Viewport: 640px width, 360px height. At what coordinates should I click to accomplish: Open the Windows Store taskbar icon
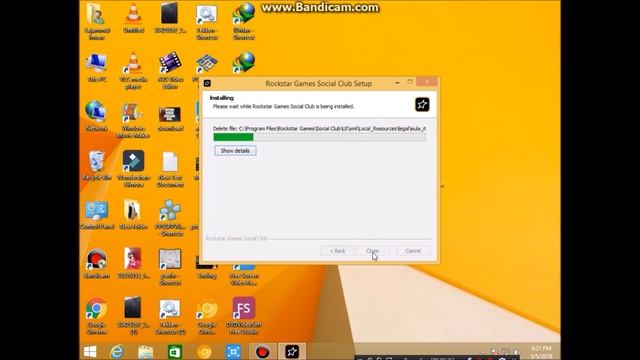(x=175, y=352)
